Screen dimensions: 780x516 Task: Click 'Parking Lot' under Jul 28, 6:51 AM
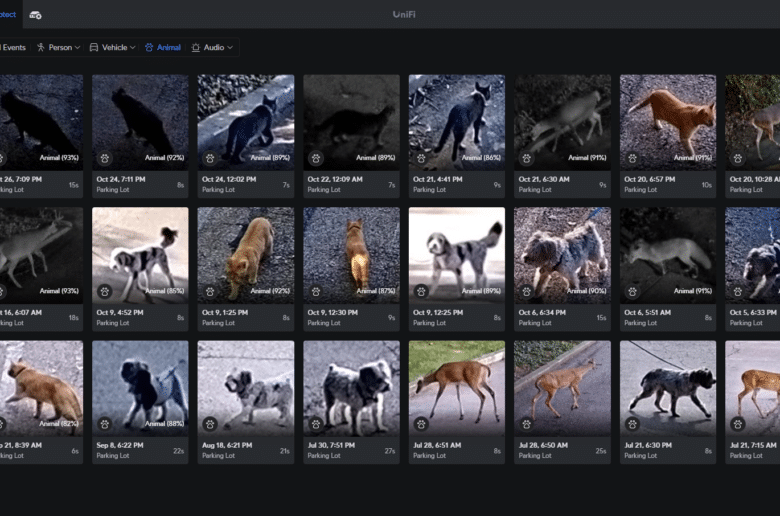429,456
